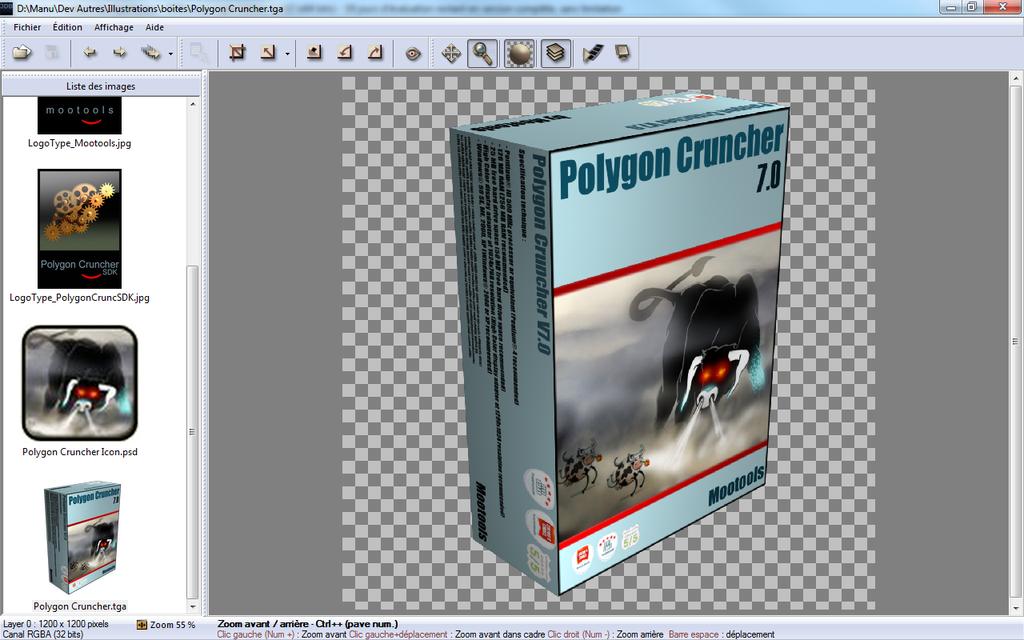Viewport: 1024px width, 640px height.
Task: Maximize the image viewer window
Action: coord(972,7)
